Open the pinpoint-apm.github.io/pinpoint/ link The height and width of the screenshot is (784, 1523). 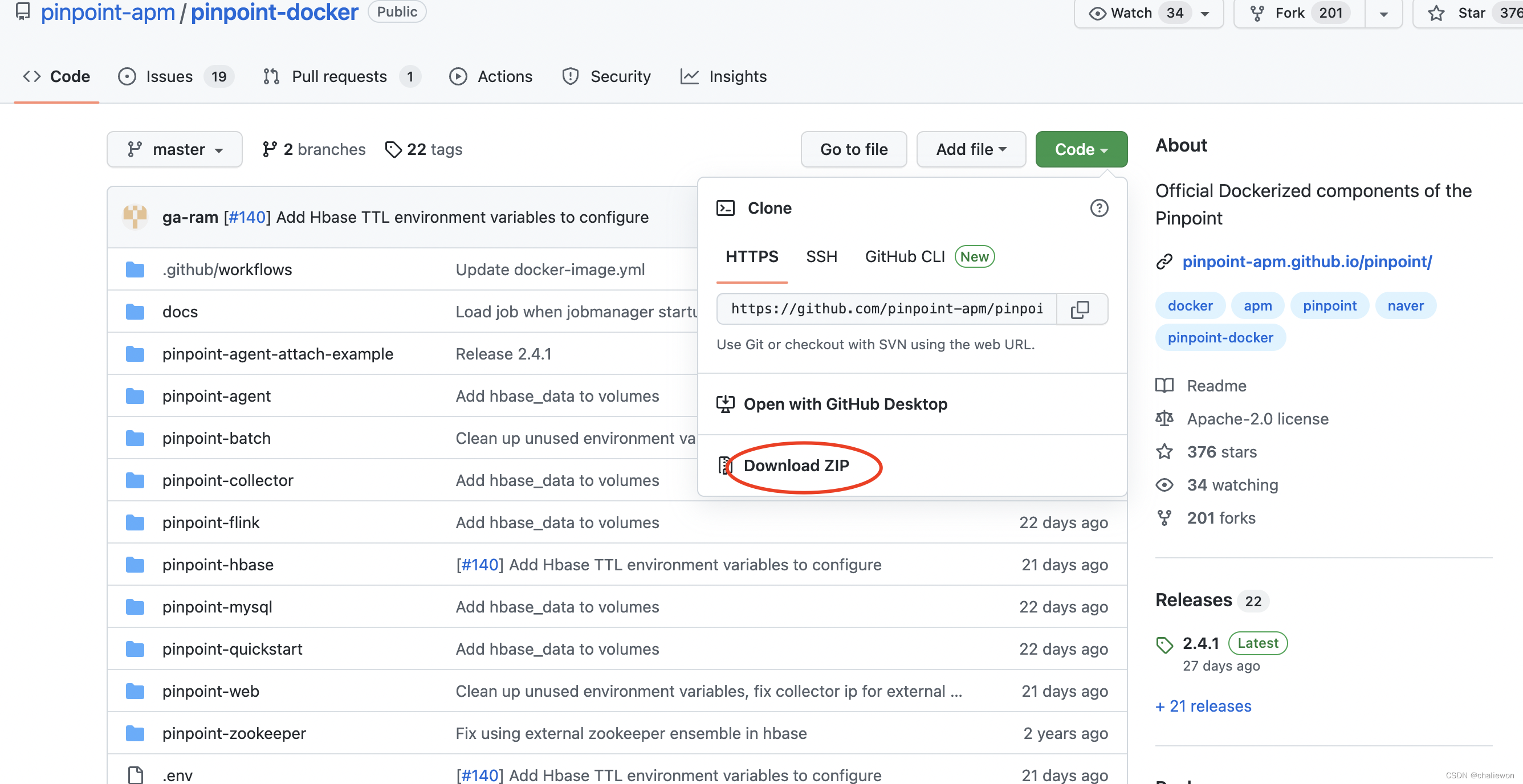click(x=1306, y=261)
